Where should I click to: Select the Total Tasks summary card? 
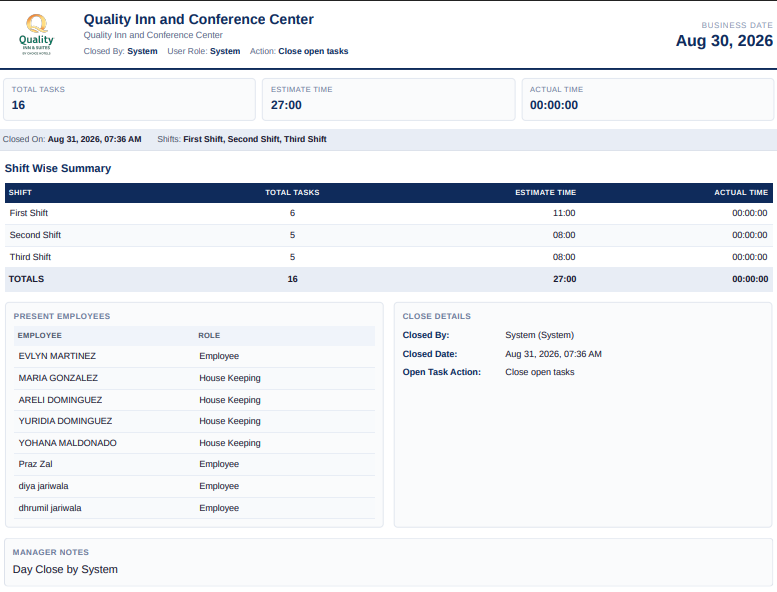pos(129,99)
